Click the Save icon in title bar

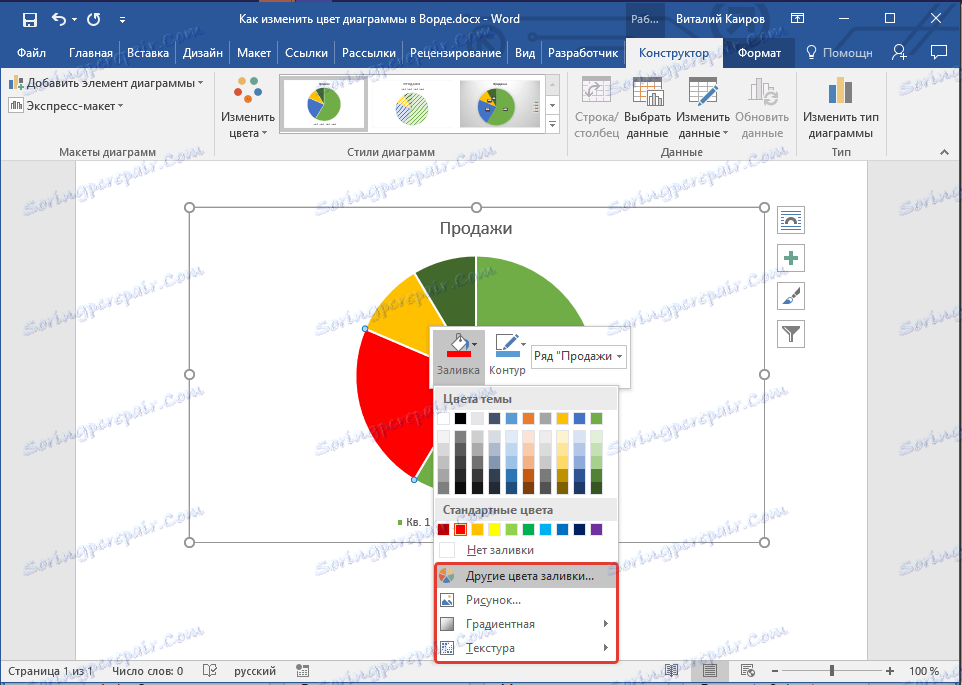coord(30,19)
